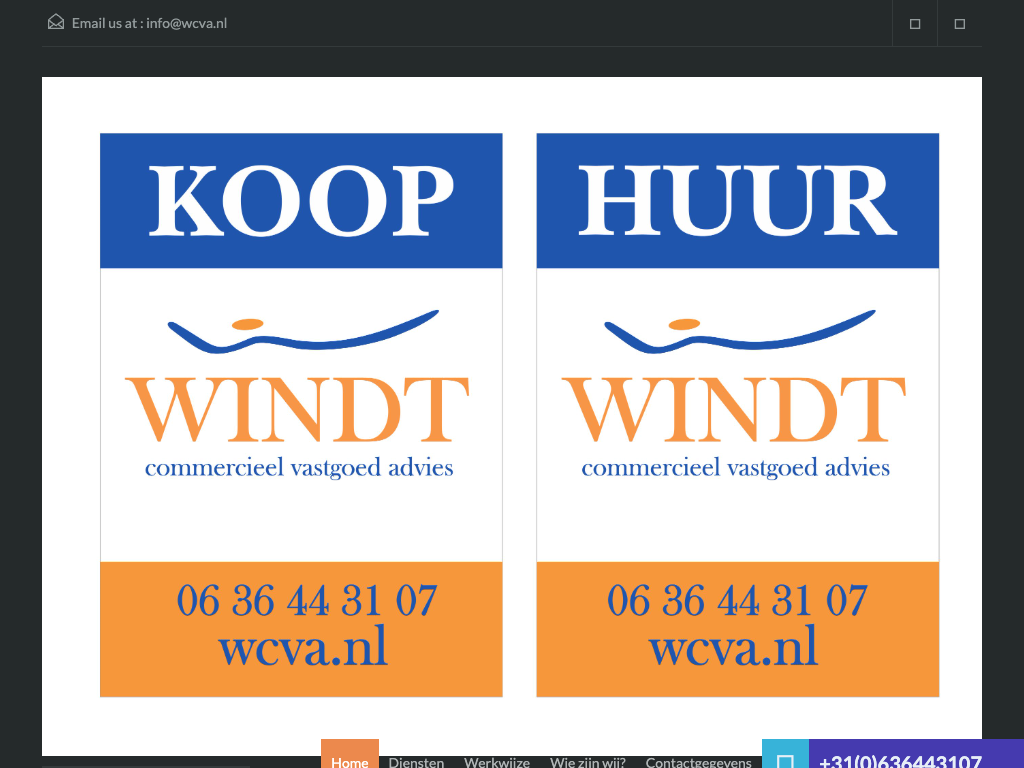Click the blue KOOP banner heading
The width and height of the screenshot is (1024, 768).
click(x=301, y=201)
